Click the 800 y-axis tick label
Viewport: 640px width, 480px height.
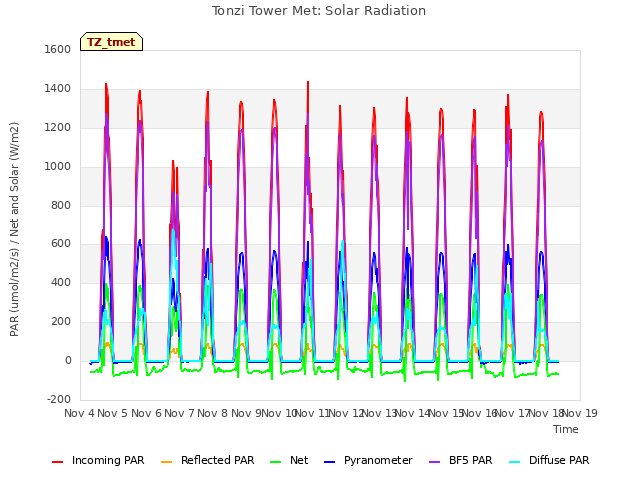click(x=61, y=205)
